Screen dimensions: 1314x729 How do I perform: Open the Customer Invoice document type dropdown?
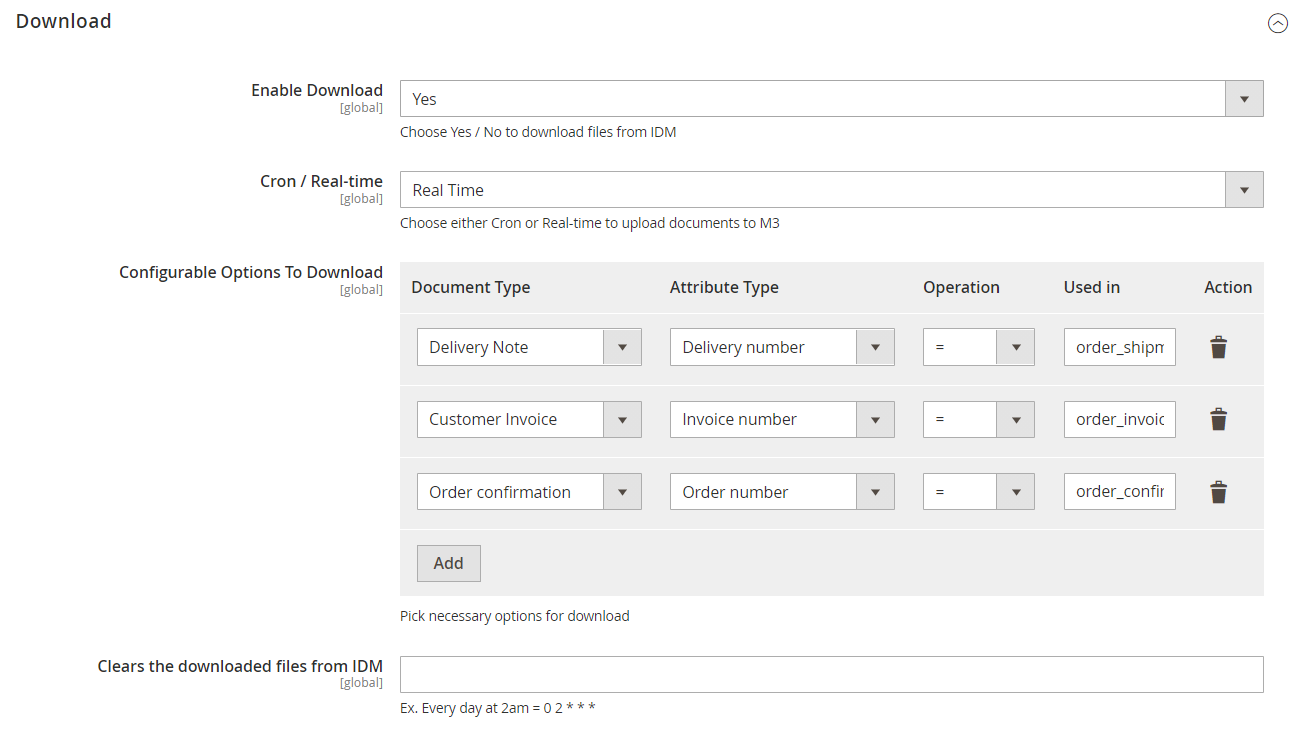point(529,419)
